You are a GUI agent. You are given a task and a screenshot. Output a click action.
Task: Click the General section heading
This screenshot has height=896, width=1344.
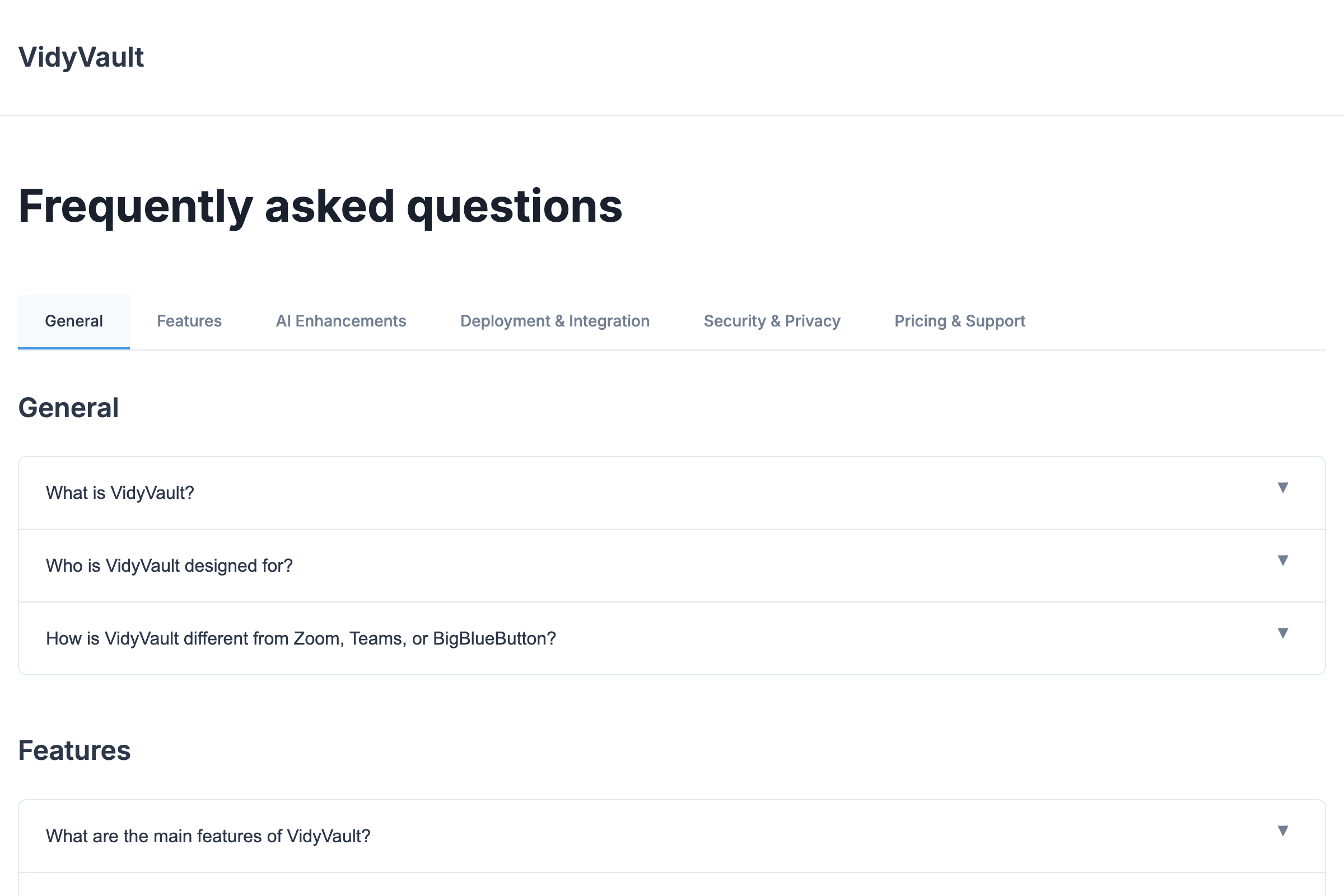68,407
